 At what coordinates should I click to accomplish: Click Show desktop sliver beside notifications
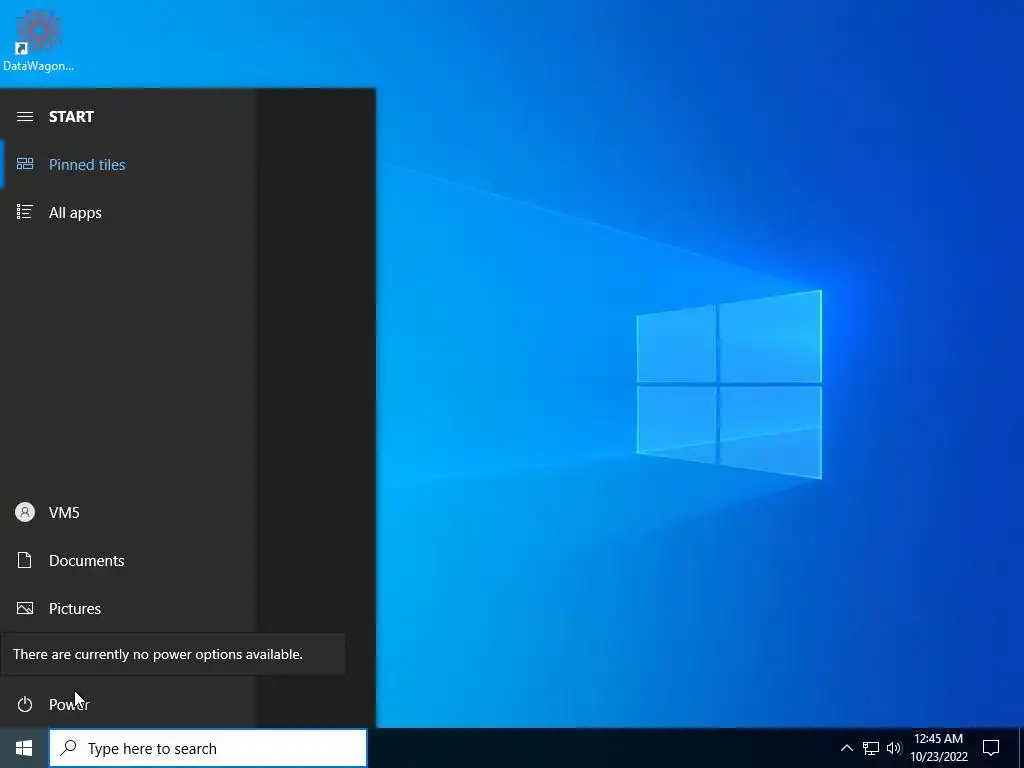(x=1021, y=748)
